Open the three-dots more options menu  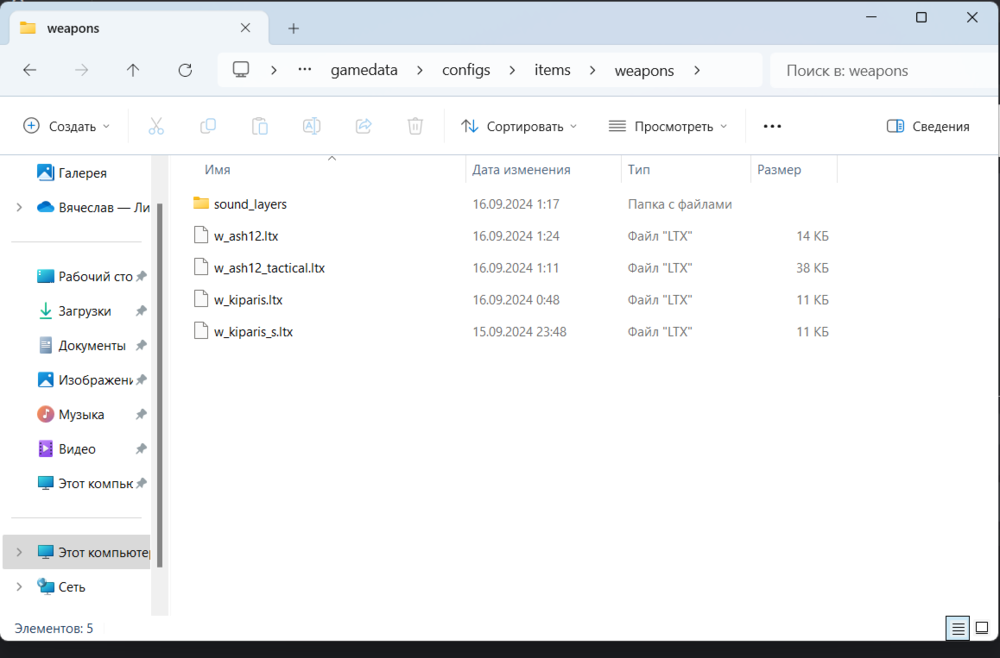click(x=772, y=126)
